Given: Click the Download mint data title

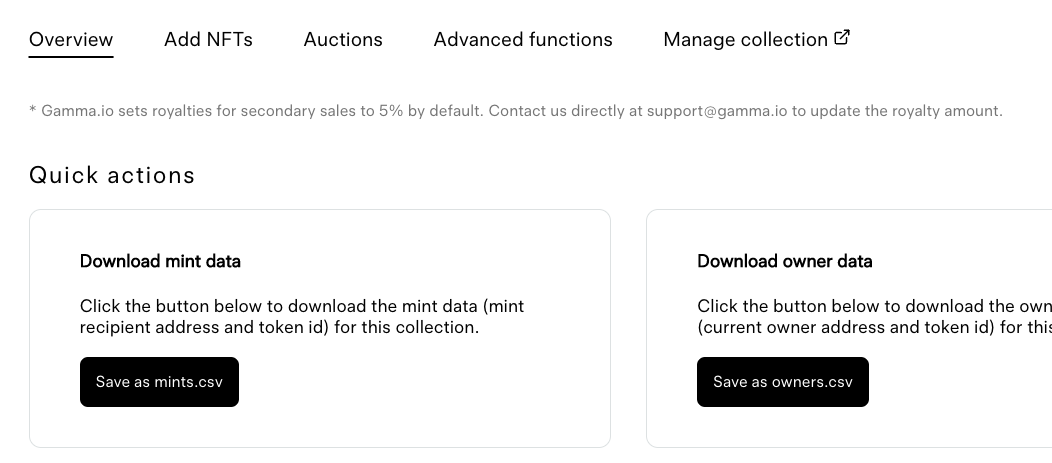Looking at the screenshot, I should click(160, 261).
